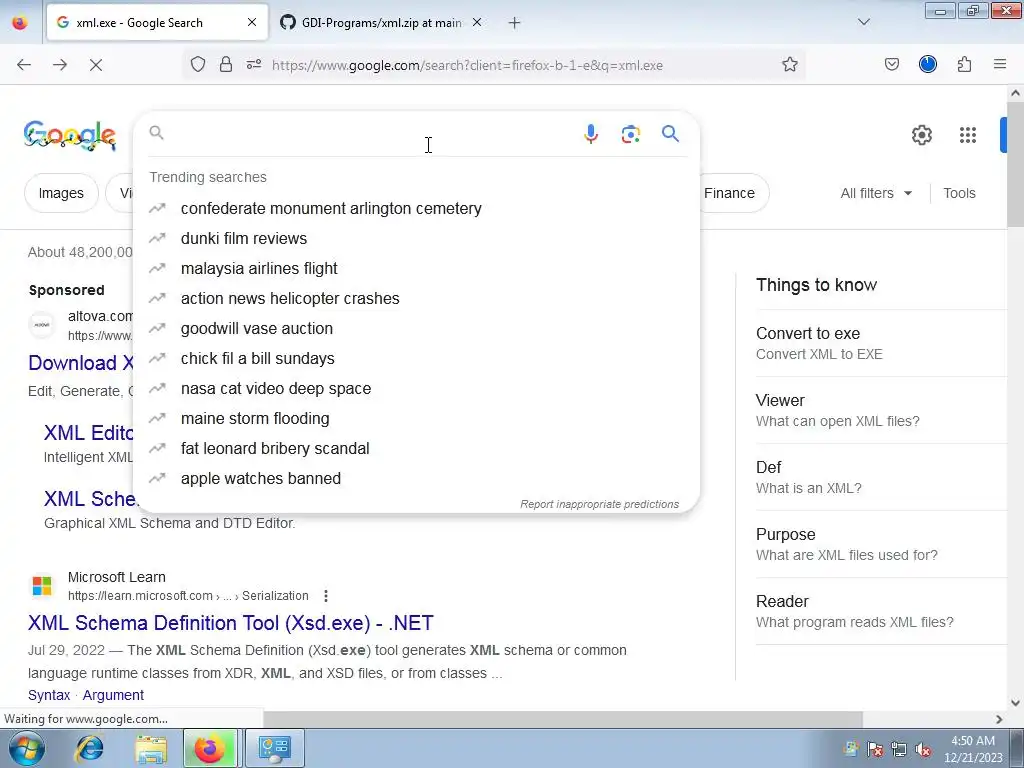Image resolution: width=1024 pixels, height=768 pixels.
Task: Select suggestion 'chick fil a bill sundays'
Action: coord(416,359)
